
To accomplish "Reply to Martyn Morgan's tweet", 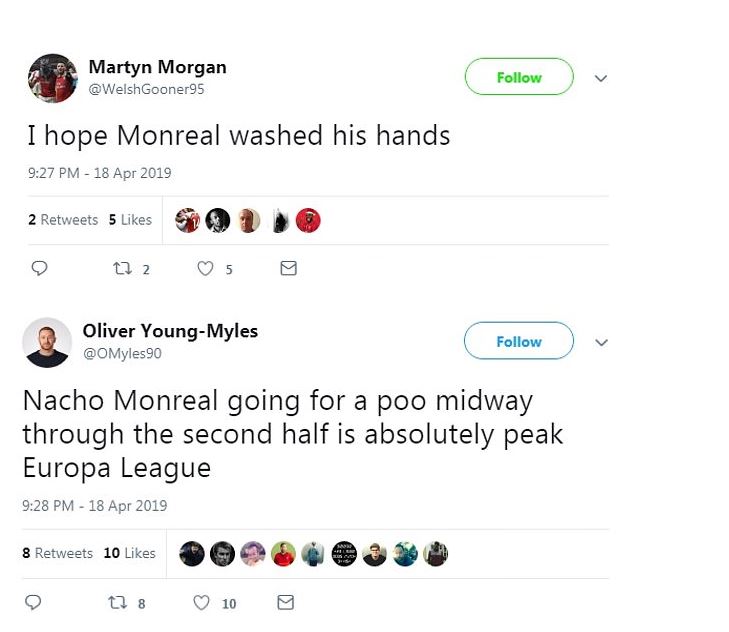I will coord(39,268).
